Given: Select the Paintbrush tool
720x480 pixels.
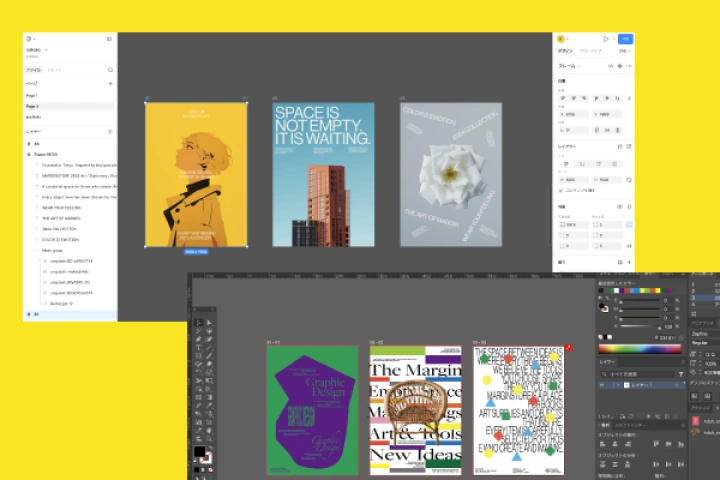Looking at the screenshot, I should pos(209,356).
